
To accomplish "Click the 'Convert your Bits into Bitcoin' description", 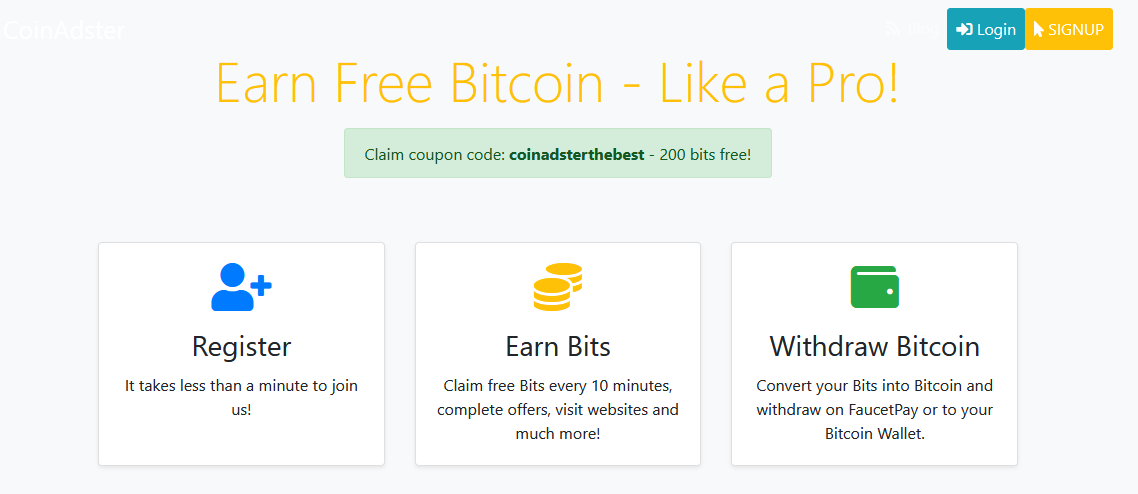I will [x=874, y=385].
